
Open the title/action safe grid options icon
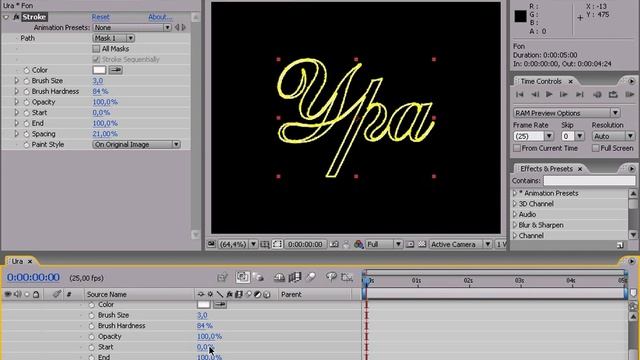pos(265,244)
